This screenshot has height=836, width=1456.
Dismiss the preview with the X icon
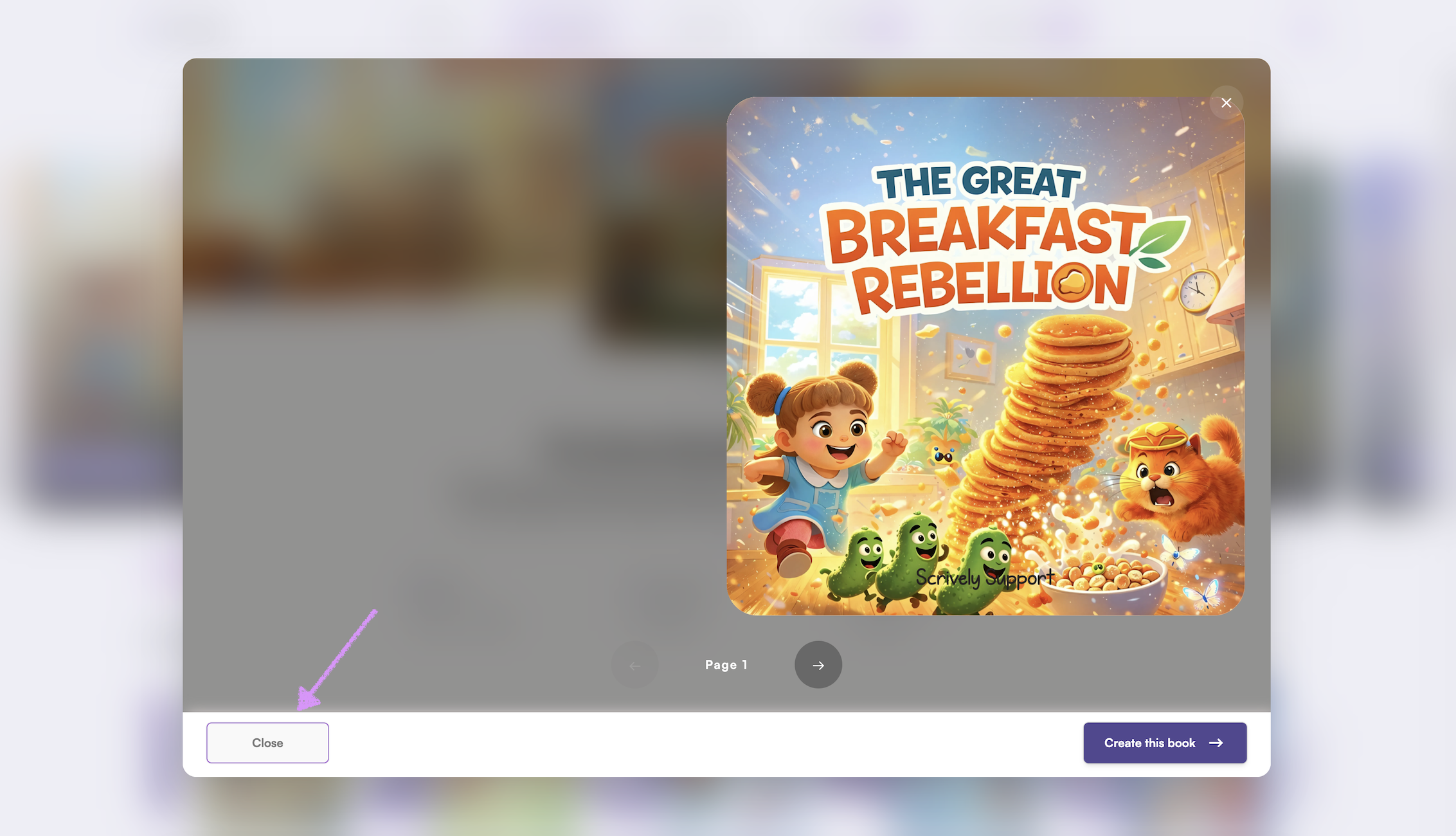(x=1226, y=103)
